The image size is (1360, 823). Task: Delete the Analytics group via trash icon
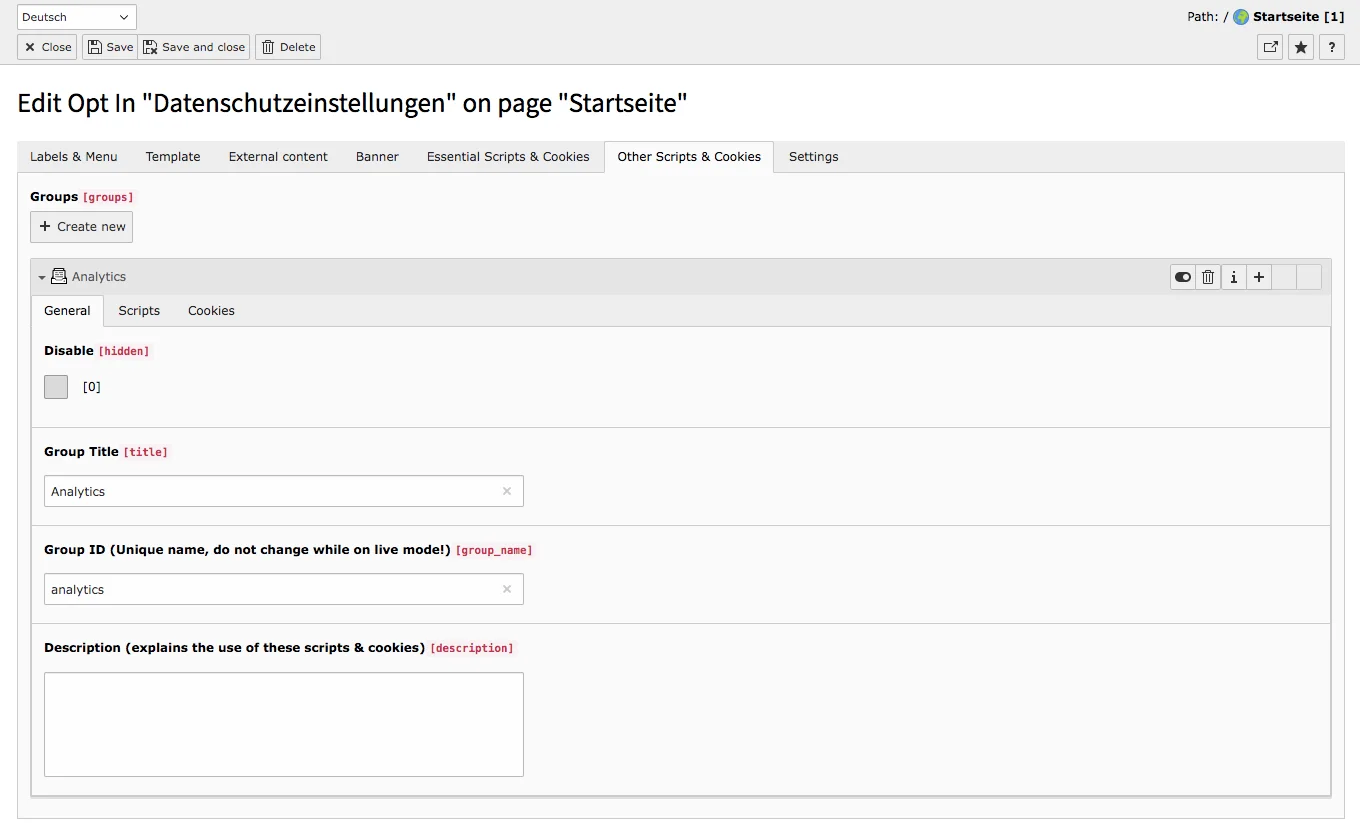click(1207, 277)
